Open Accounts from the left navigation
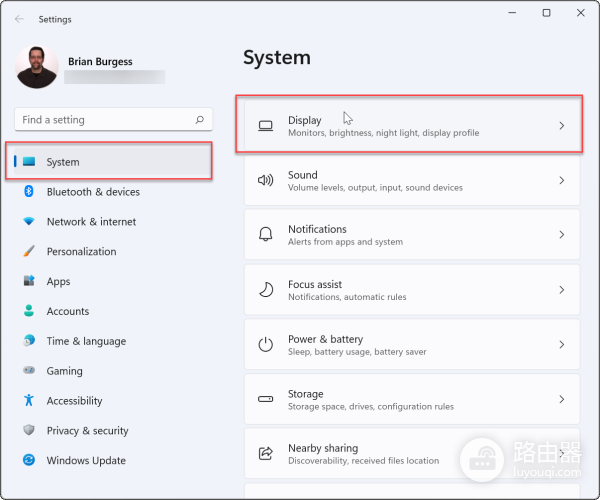The image size is (600, 500). coord(67,312)
